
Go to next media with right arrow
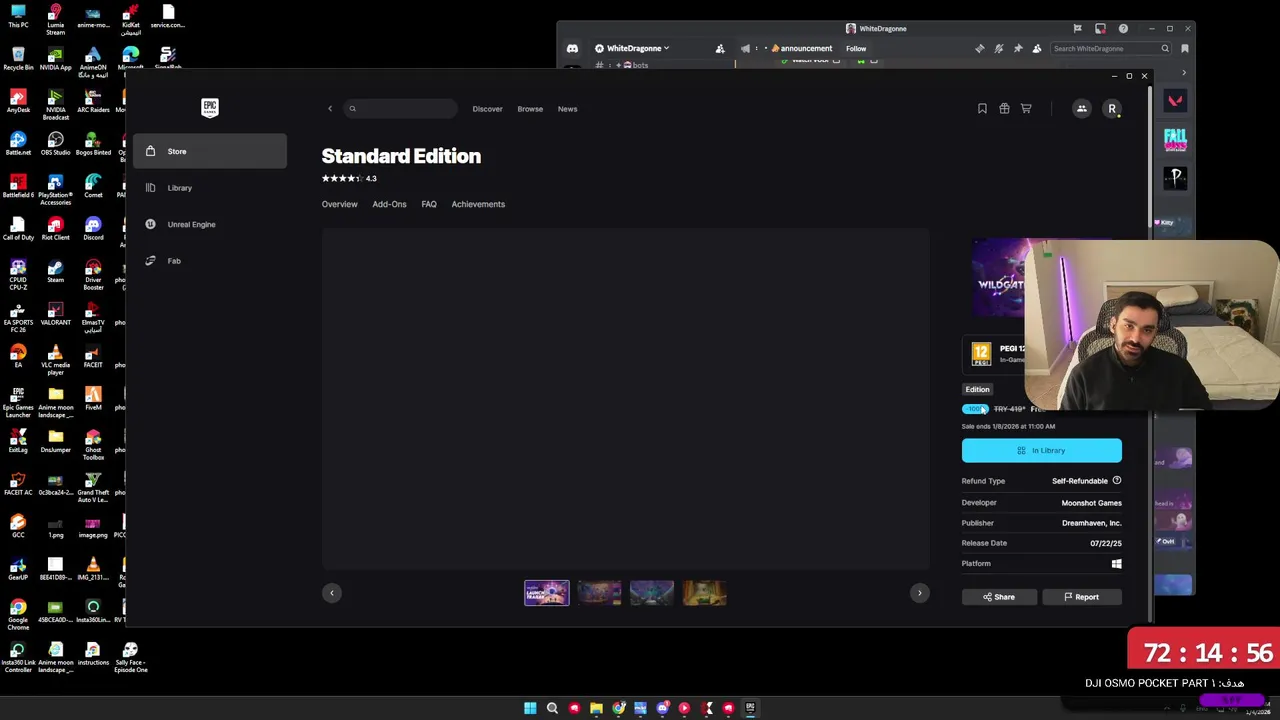point(920,593)
